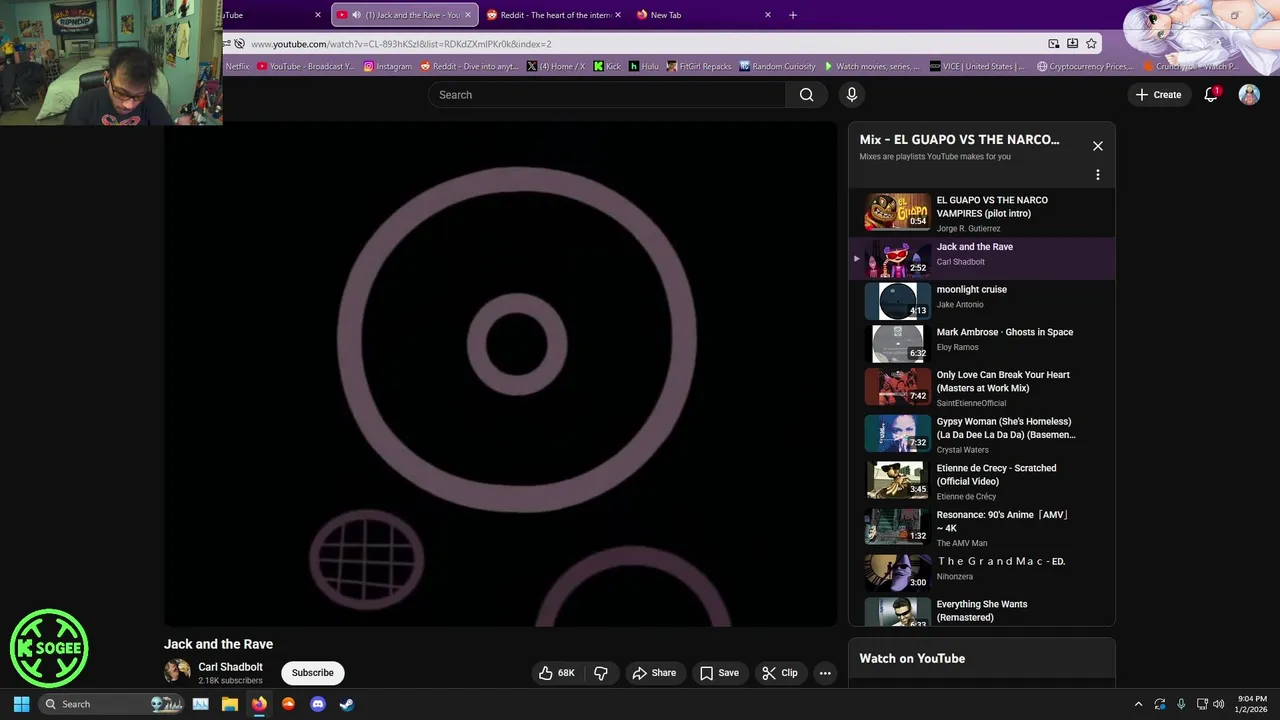Select the Jack and the Rave tab
This screenshot has width=1280, height=720.
(x=404, y=15)
